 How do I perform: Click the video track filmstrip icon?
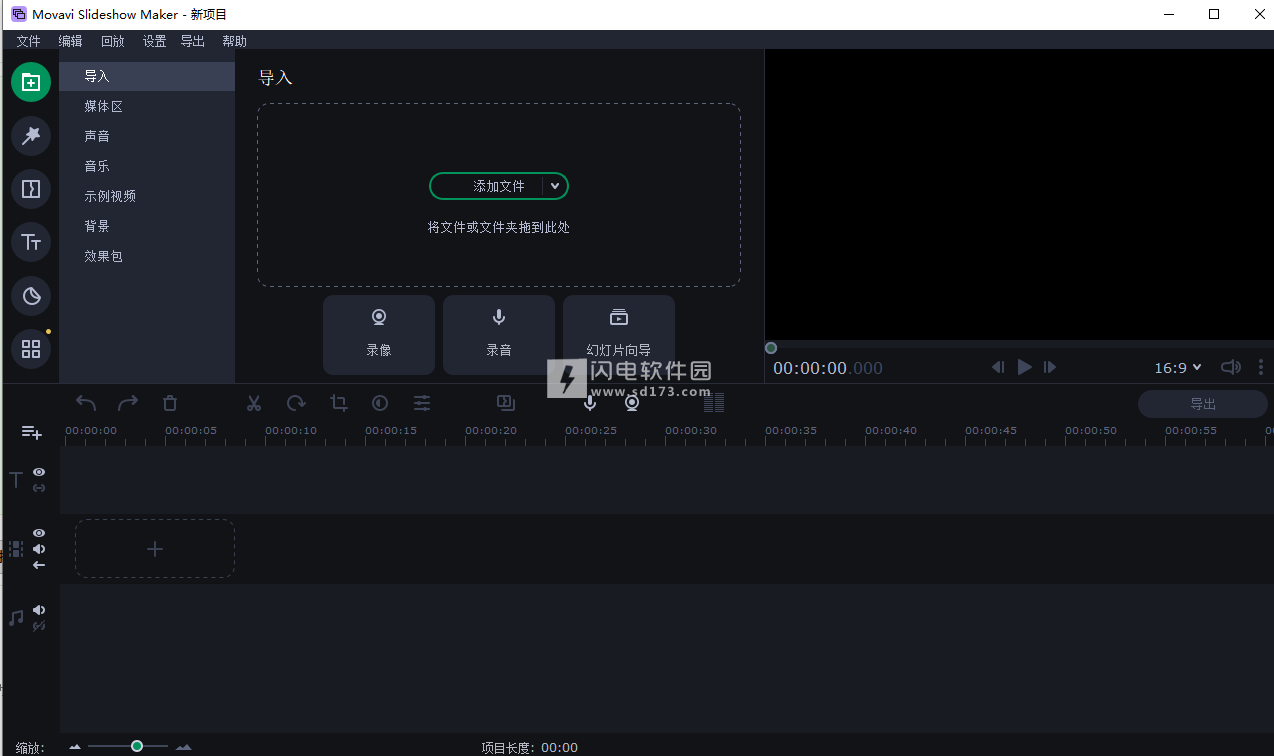[x=16, y=549]
